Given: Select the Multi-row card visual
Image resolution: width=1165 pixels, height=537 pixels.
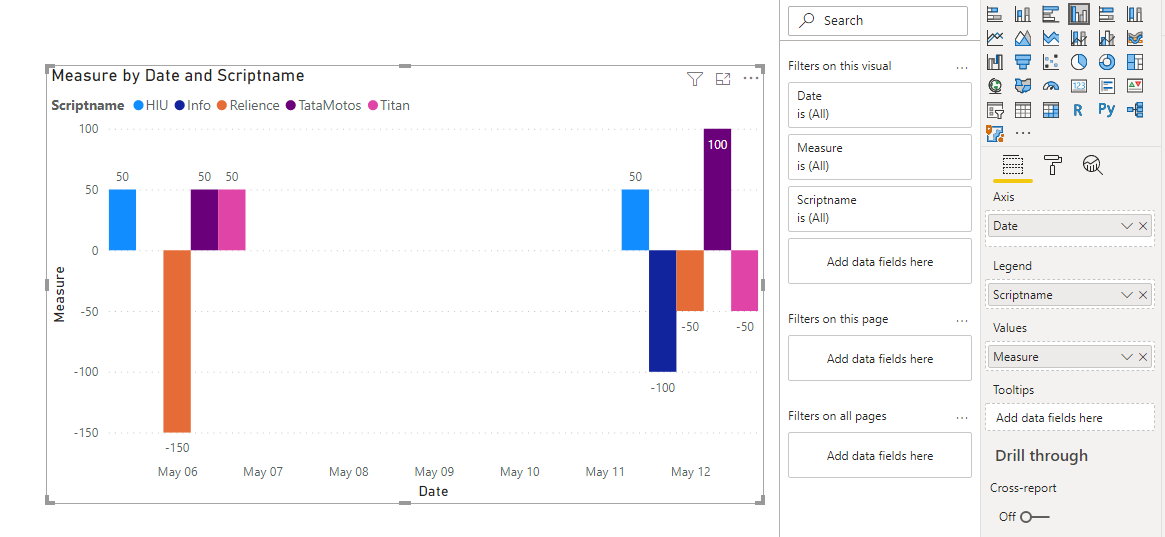Looking at the screenshot, I should [1107, 86].
